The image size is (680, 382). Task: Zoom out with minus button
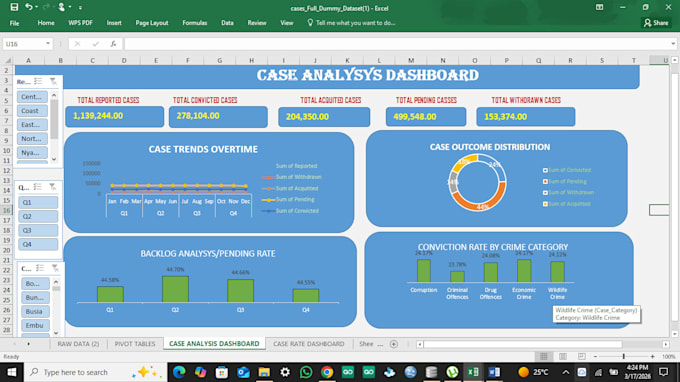pyautogui.click(x=595, y=356)
